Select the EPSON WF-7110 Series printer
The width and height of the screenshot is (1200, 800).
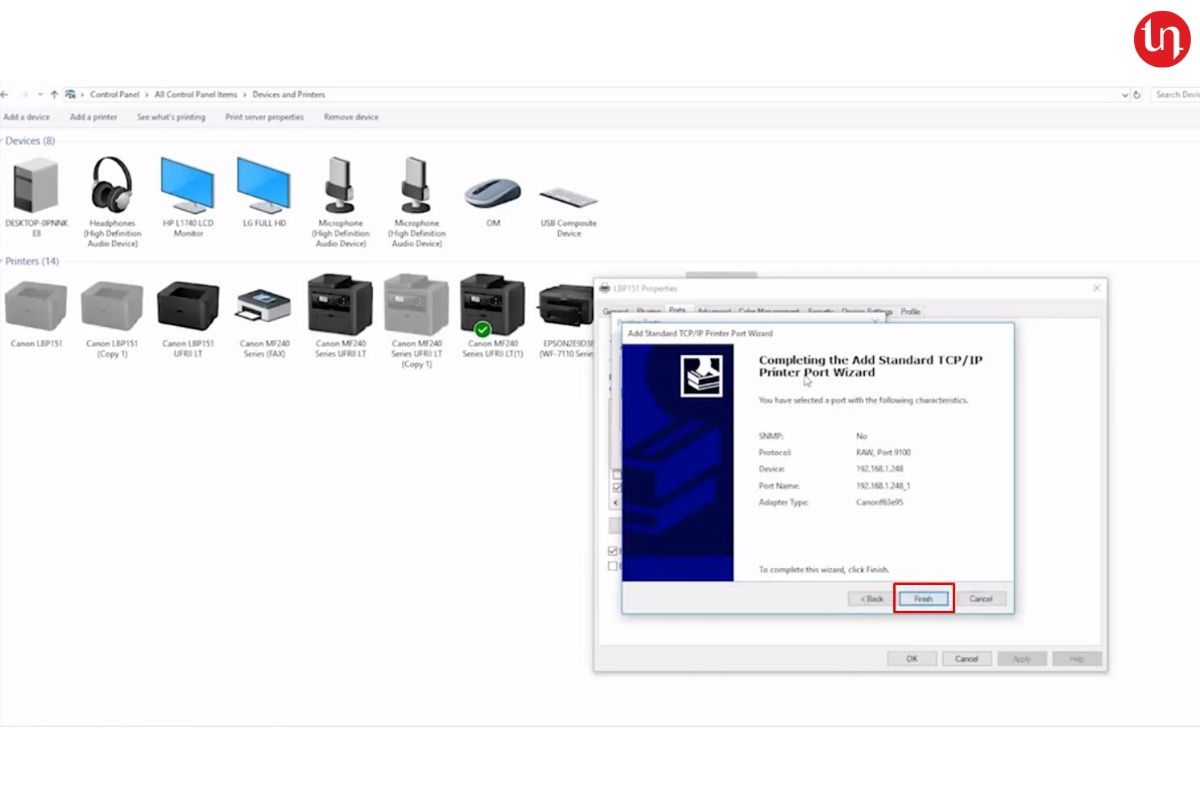566,305
